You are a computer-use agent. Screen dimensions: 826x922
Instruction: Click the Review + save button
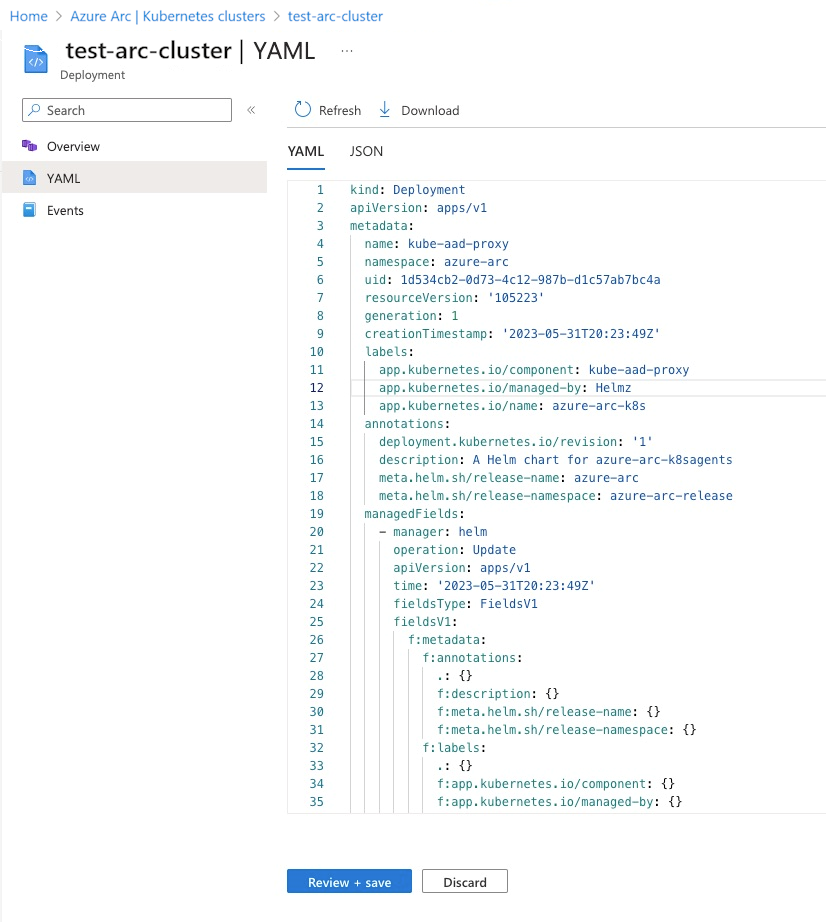point(348,881)
